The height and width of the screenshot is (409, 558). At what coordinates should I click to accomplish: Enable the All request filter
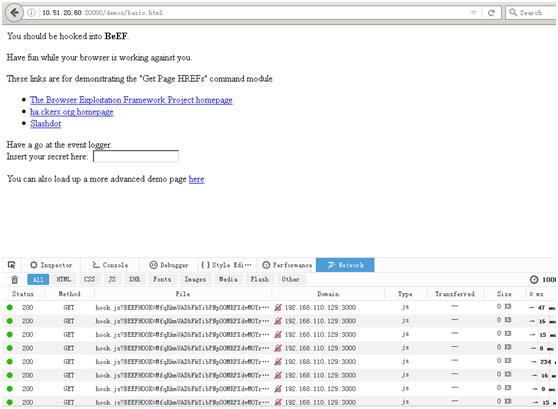[38, 279]
